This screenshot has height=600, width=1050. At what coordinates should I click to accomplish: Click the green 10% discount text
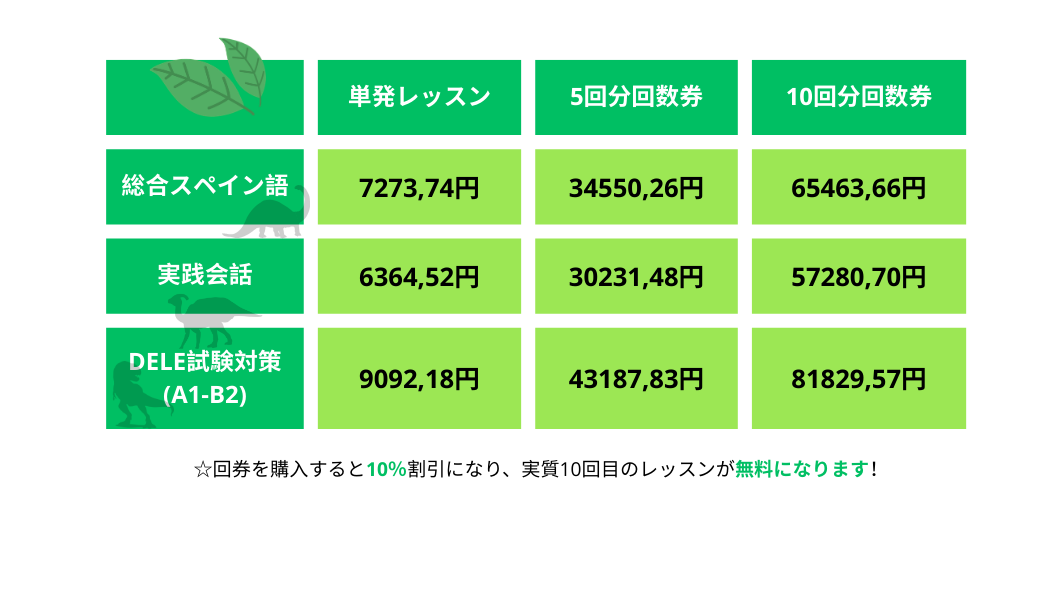[386, 469]
